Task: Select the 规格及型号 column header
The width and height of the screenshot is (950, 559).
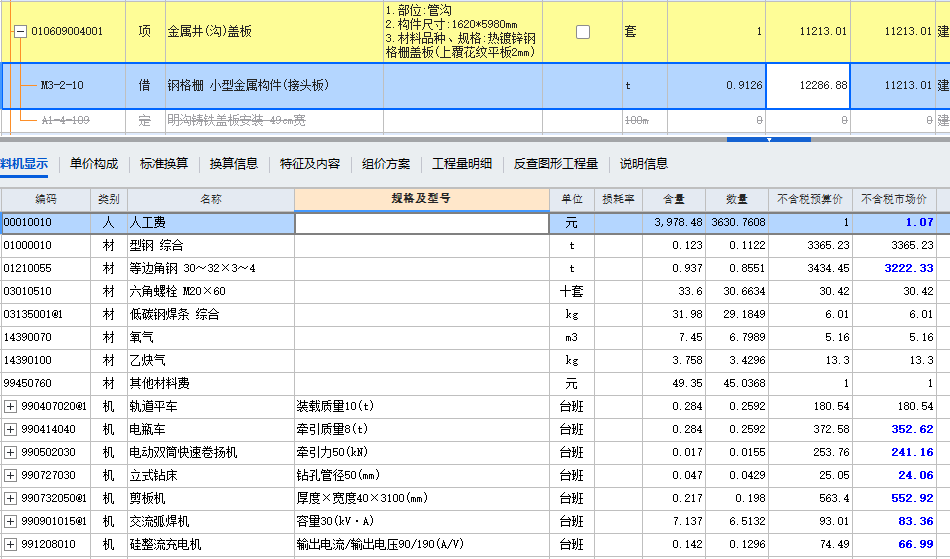Action: [x=422, y=199]
